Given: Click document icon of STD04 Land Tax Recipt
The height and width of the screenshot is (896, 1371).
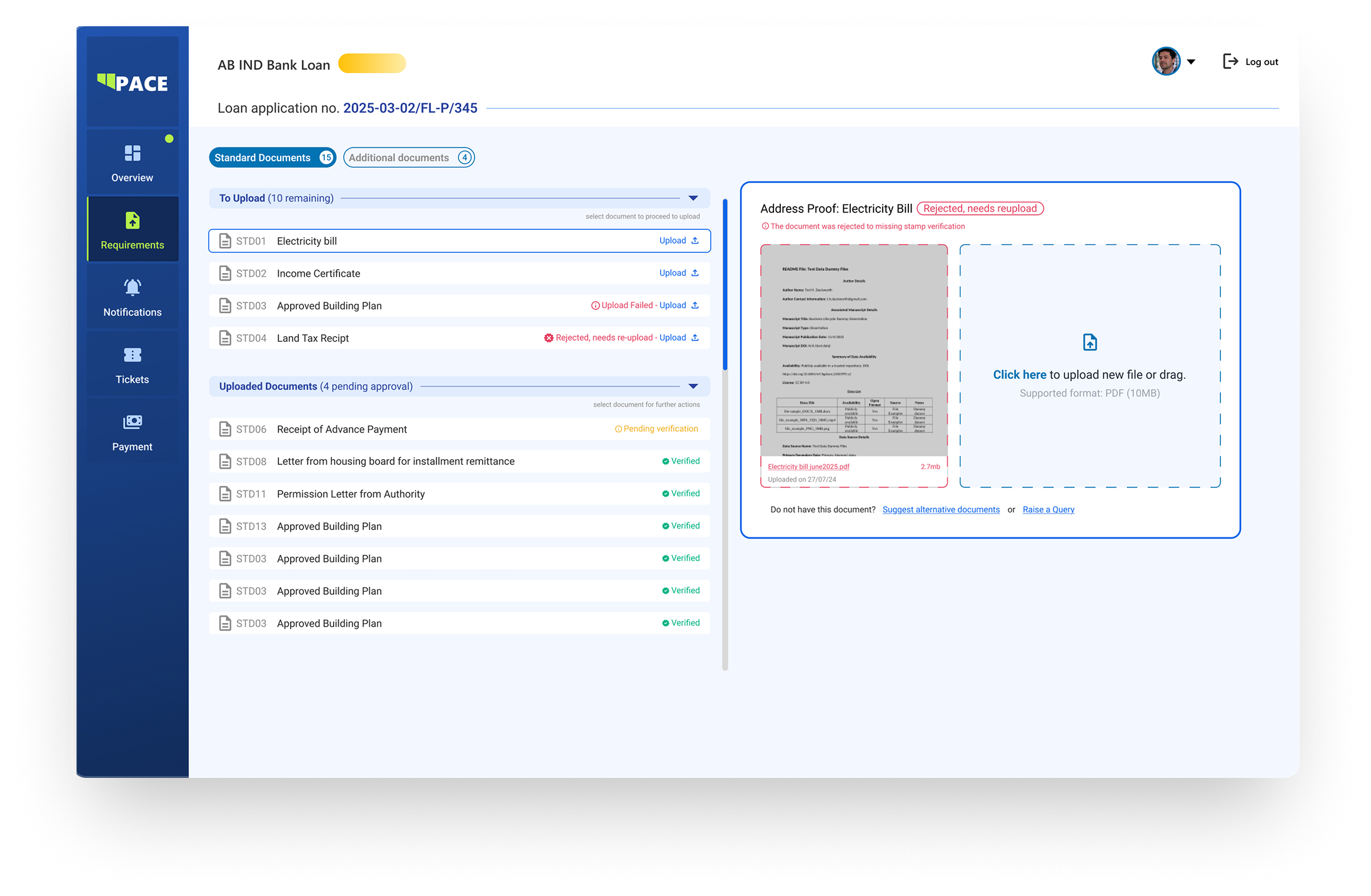Looking at the screenshot, I should 225,338.
